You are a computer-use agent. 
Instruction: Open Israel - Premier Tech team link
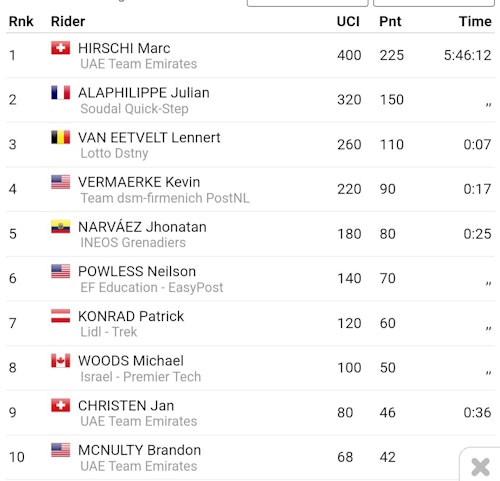141,377
